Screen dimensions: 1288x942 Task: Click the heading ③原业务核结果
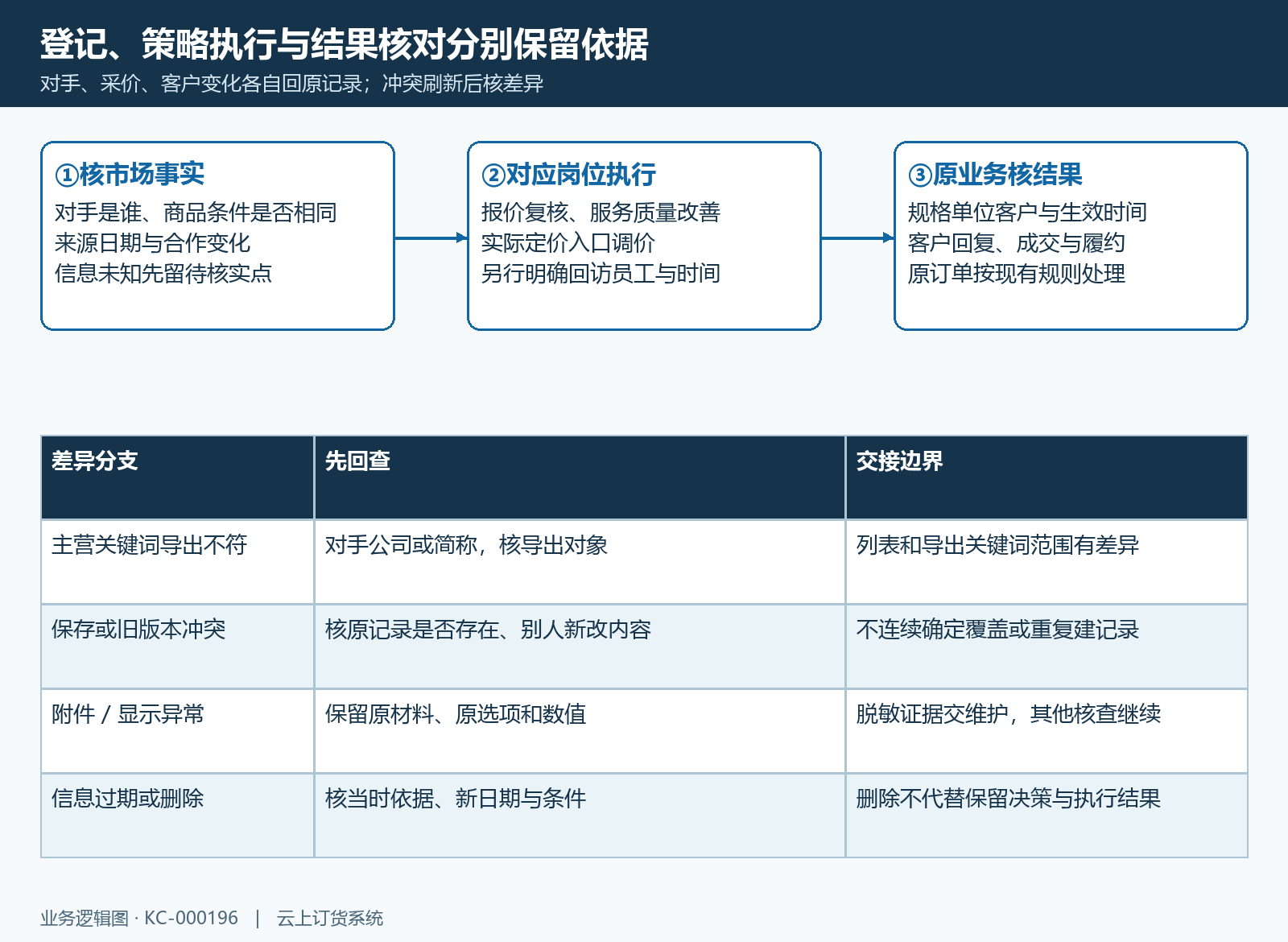[995, 174]
